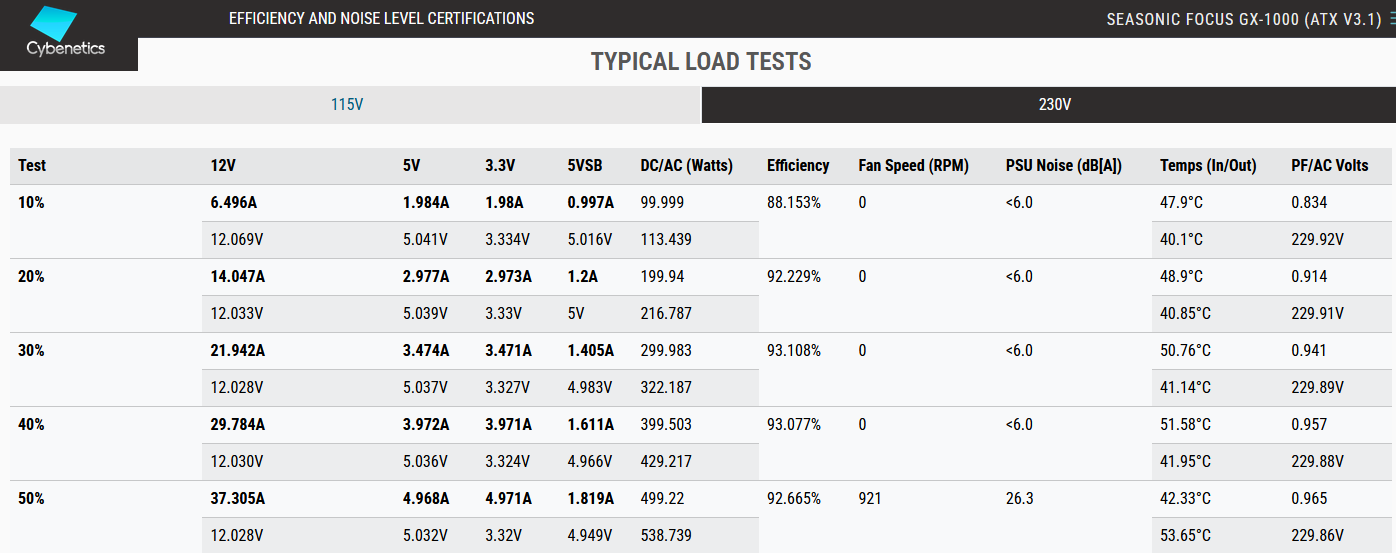This screenshot has height=553, width=1396.
Task: Click the 12.069V voltage value
Action: point(236,240)
